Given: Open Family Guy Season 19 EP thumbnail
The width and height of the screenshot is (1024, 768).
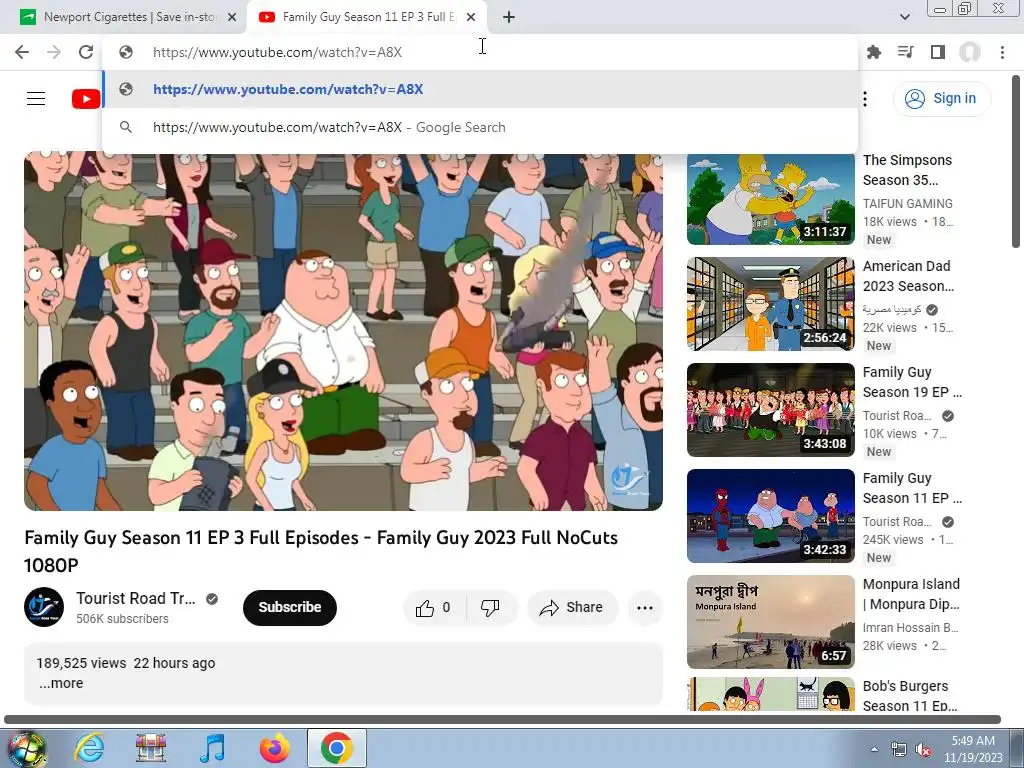Looking at the screenshot, I should click(x=771, y=410).
